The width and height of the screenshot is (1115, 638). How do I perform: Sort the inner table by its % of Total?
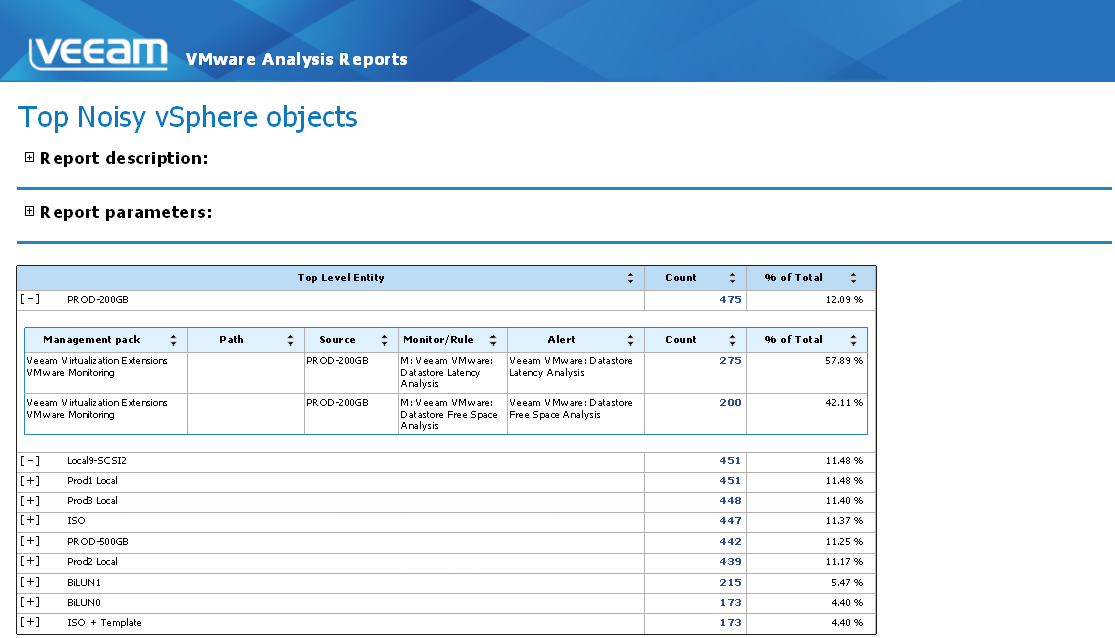pos(853,340)
